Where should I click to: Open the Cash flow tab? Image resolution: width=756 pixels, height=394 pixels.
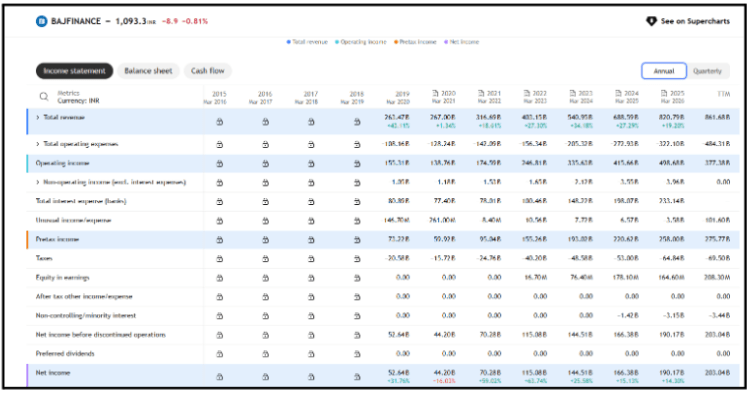click(207, 71)
